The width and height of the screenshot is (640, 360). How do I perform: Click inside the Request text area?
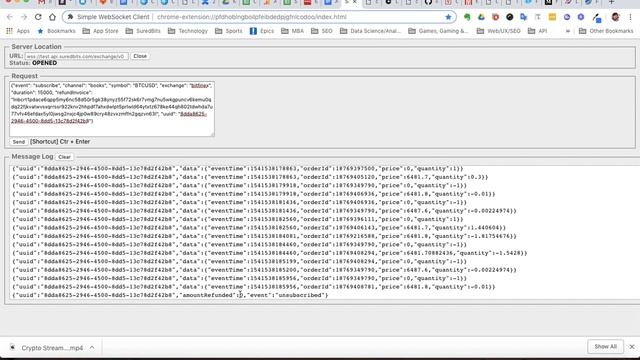112,109
